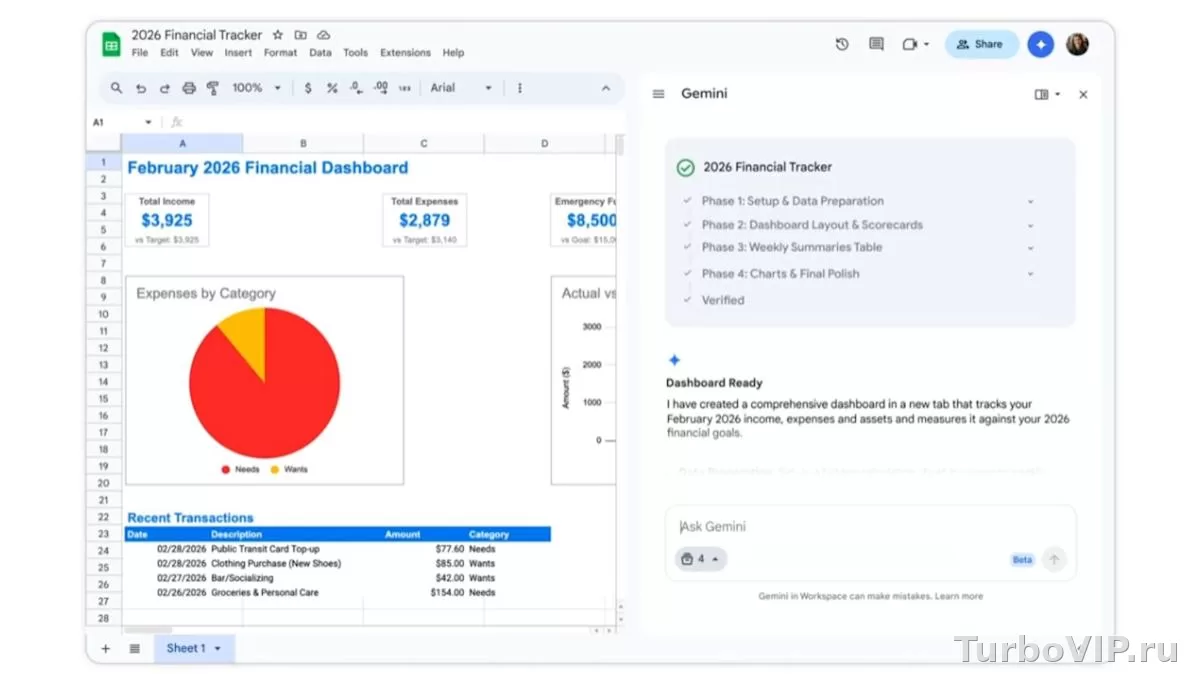The width and height of the screenshot is (1200, 675).
Task: Click the Redo arrow in the toolbar
Action: pyautogui.click(x=165, y=88)
